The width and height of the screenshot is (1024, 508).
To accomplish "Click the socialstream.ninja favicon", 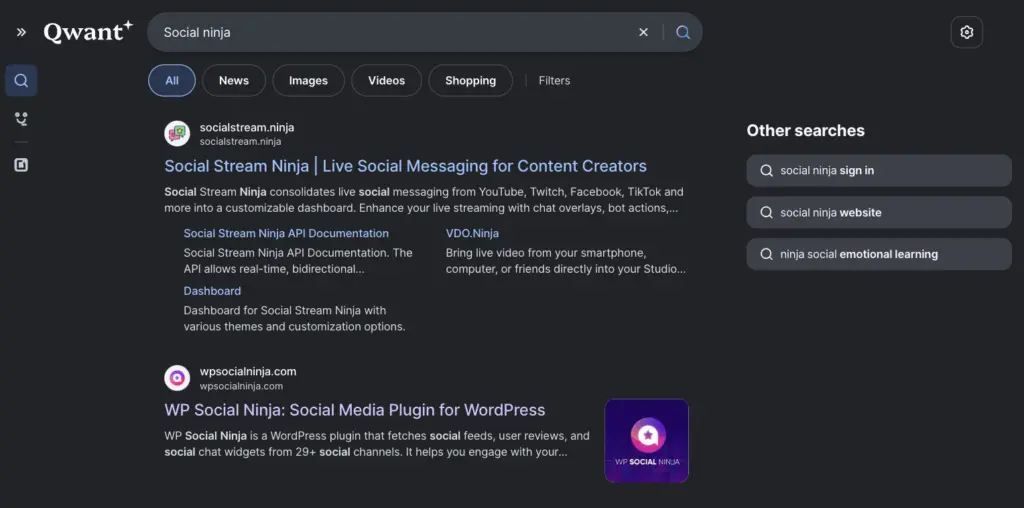I will [x=177, y=133].
